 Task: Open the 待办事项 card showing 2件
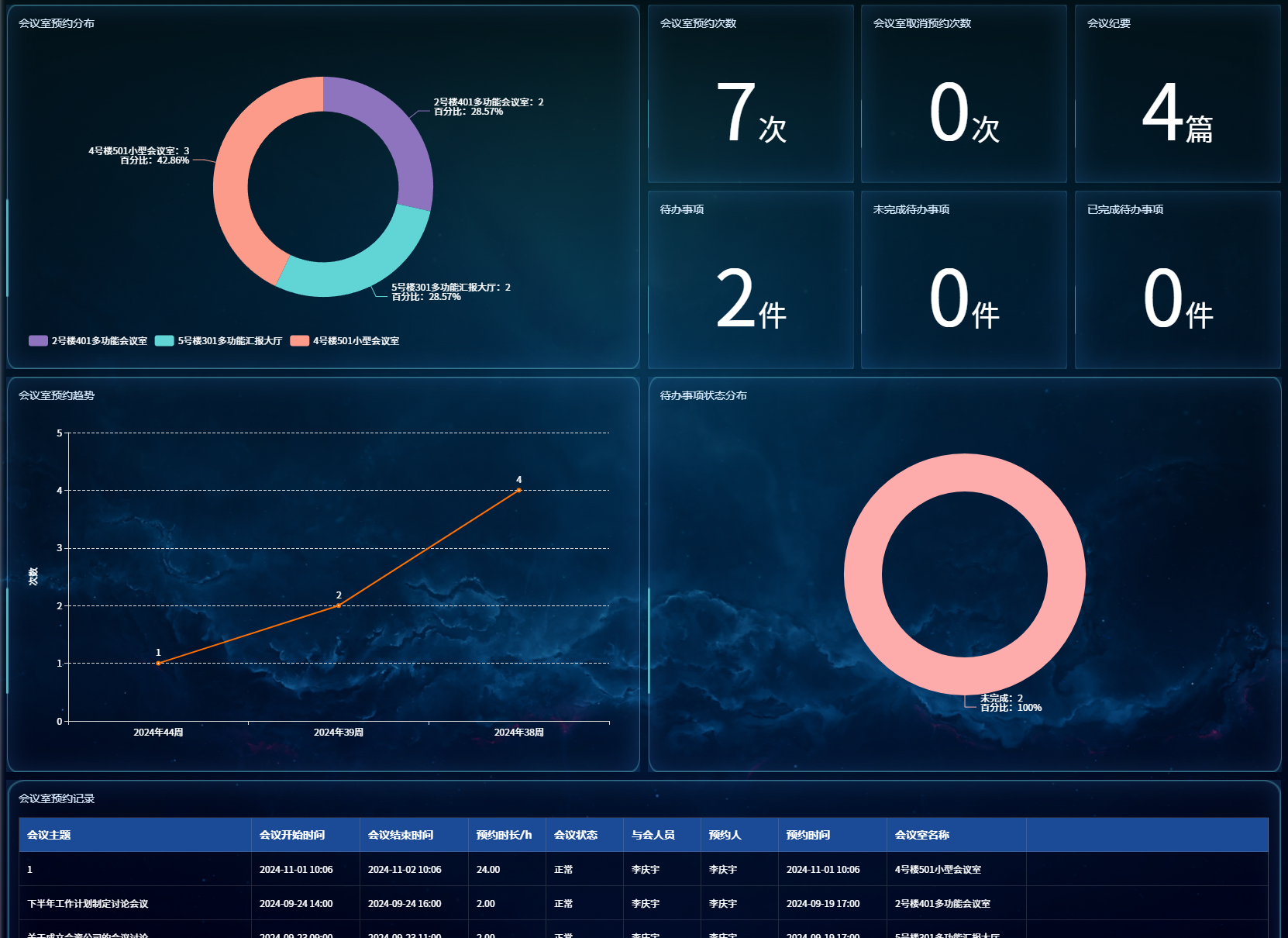[750, 280]
